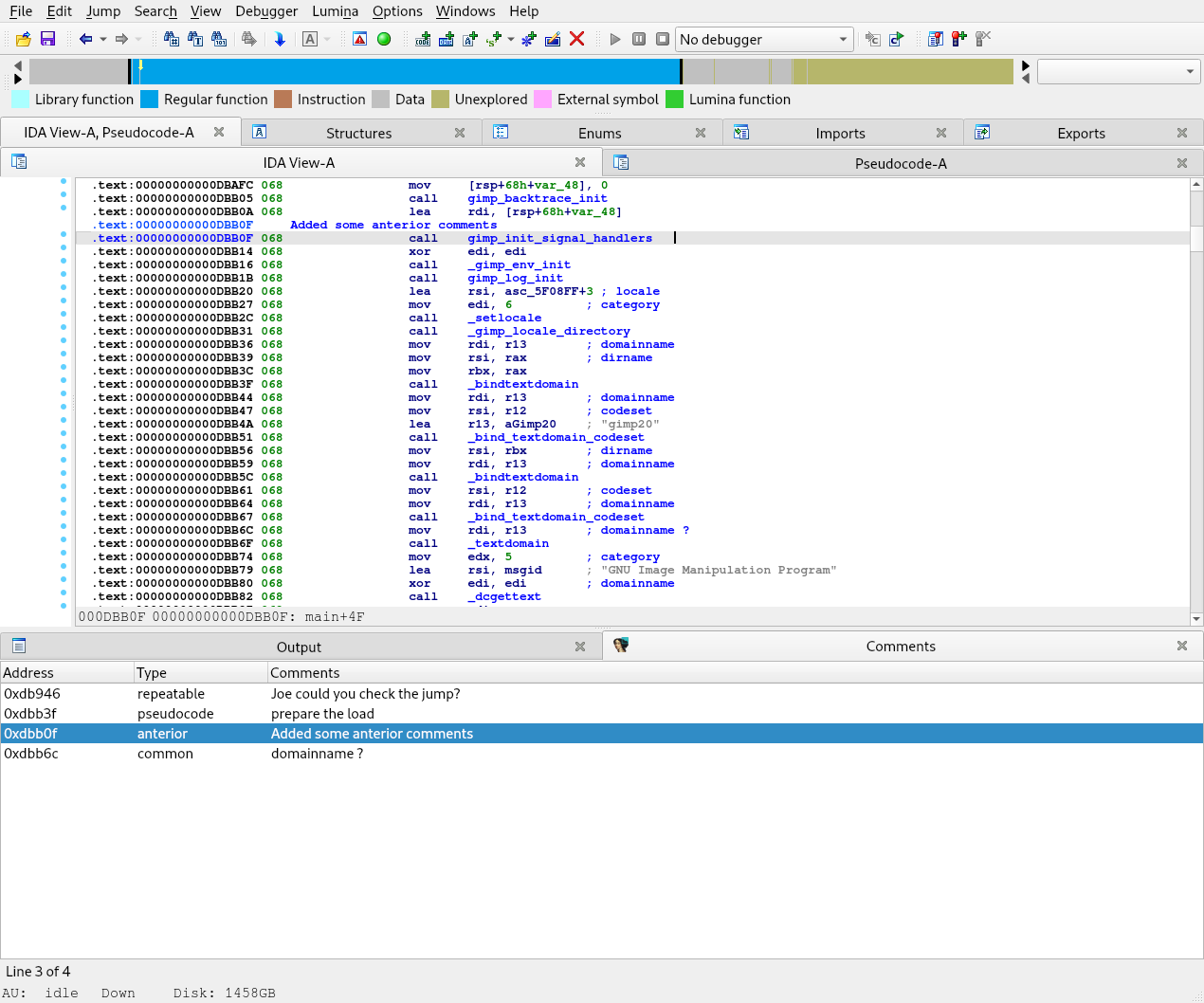Image resolution: width=1204 pixels, height=1003 pixels.
Task: Click the breakpoint list icon
Action: click(x=936, y=39)
